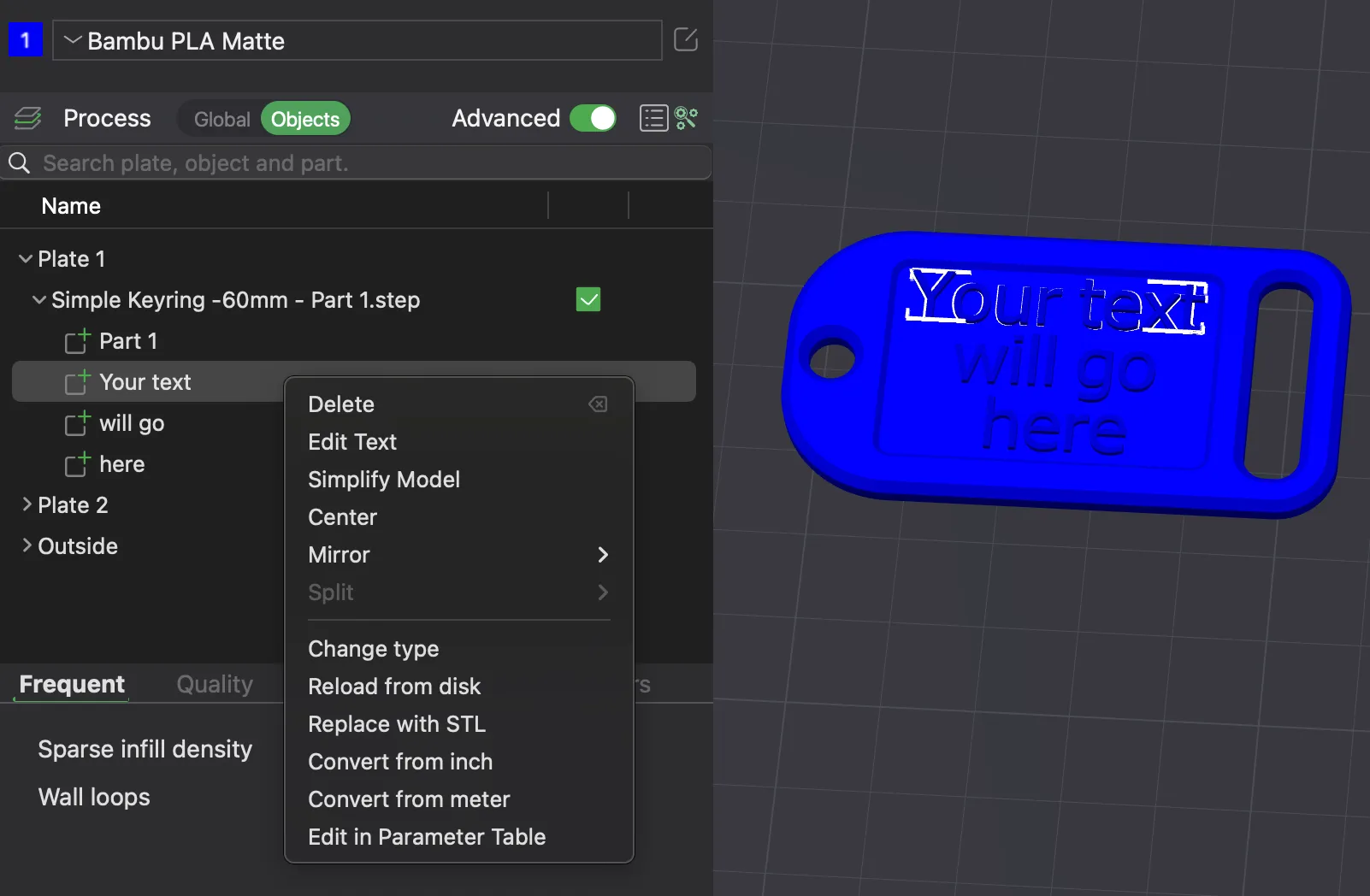Screen dimensions: 1370x896
Task: Click the blue filament 1 color swatch
Action: (x=26, y=39)
